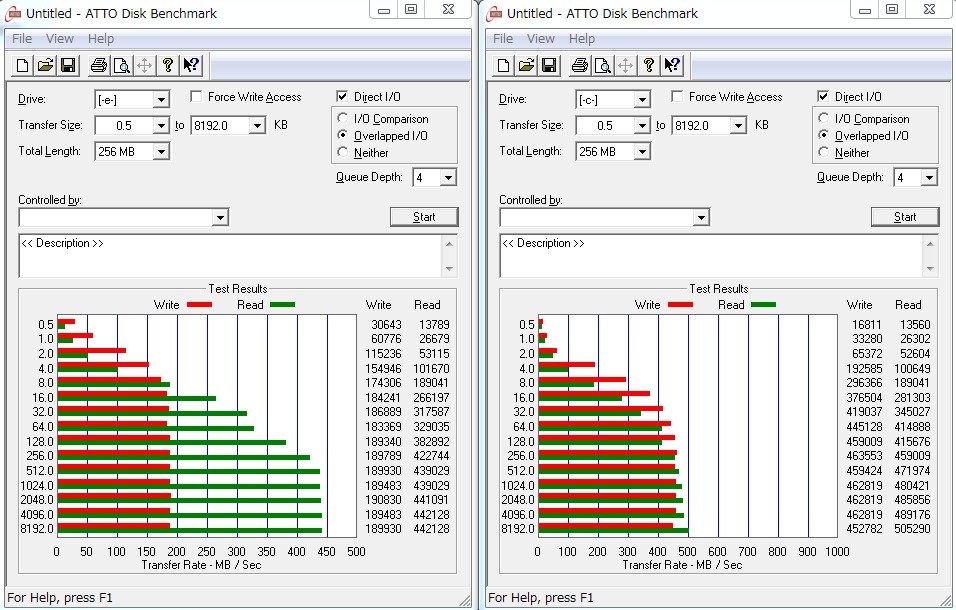Click the Description text box in left window
This screenshot has width=956, height=610.
[230, 255]
